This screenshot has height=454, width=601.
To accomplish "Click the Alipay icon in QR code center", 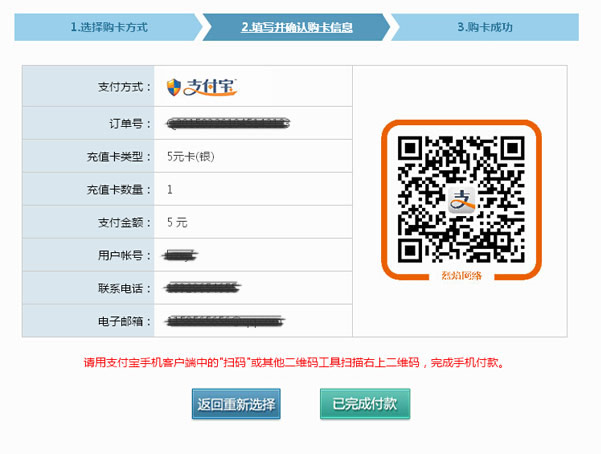I will [462, 200].
